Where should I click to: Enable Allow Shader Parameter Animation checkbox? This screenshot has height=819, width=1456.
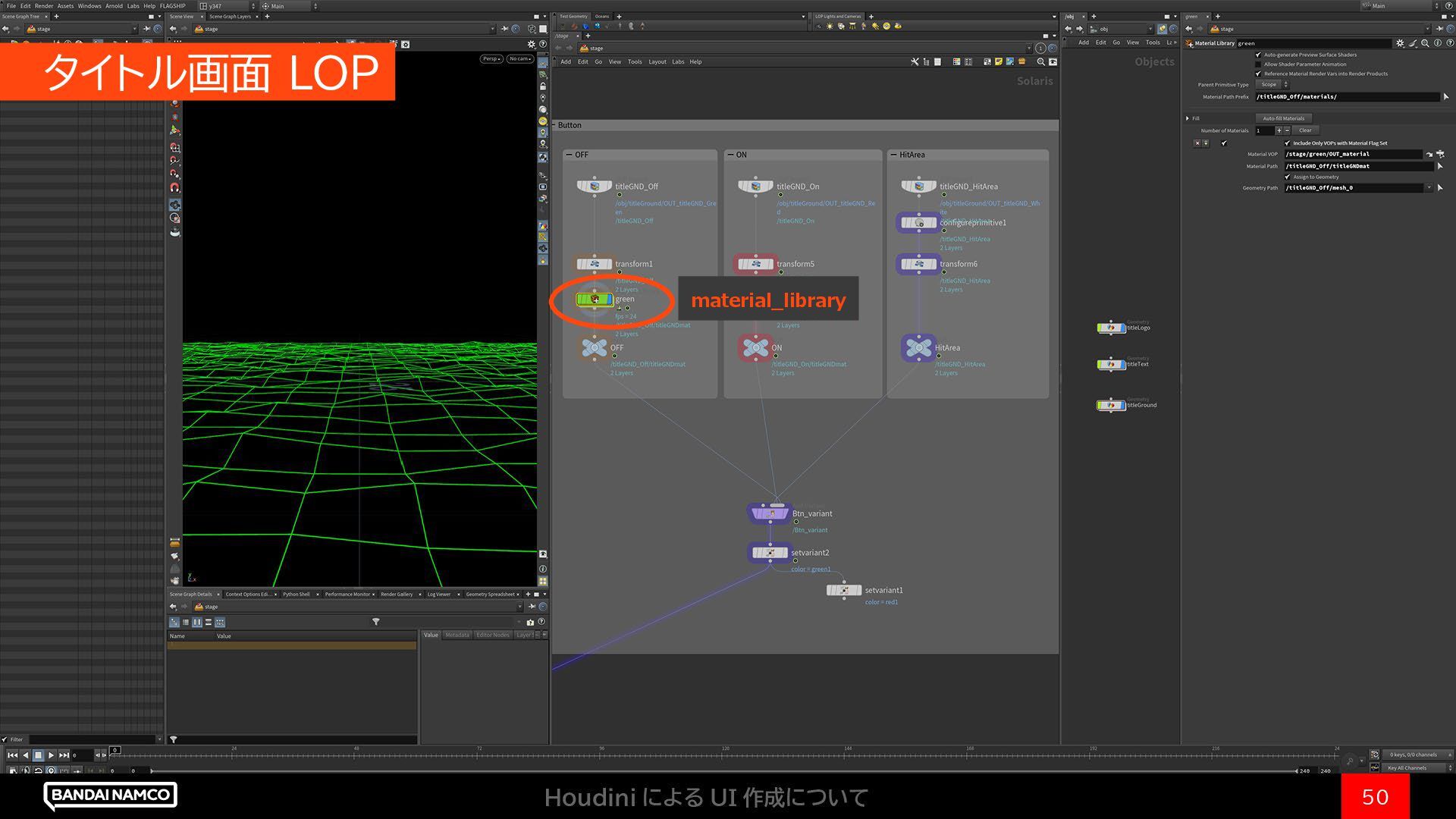[1258, 64]
